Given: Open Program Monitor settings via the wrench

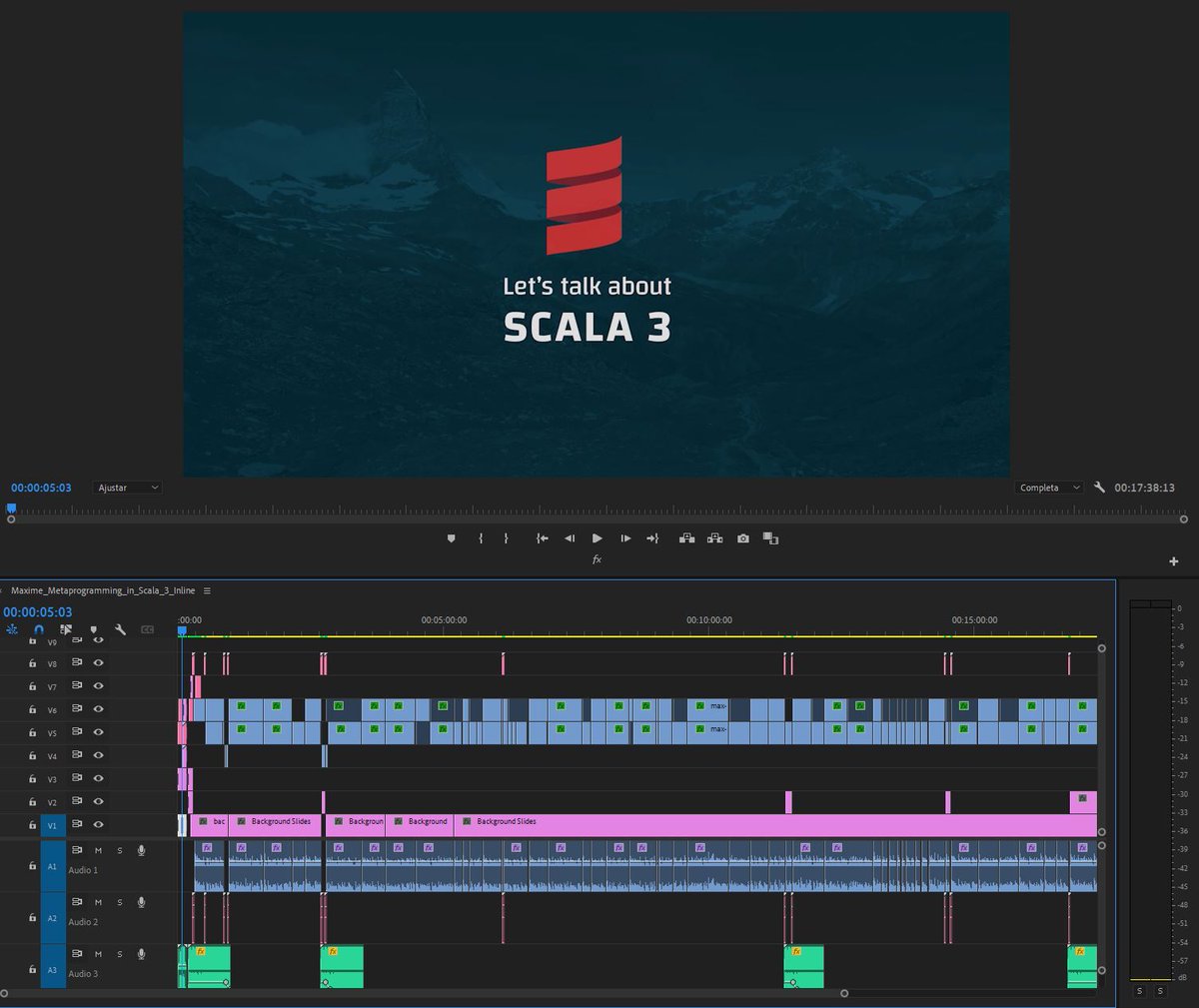Looking at the screenshot, I should (1099, 488).
